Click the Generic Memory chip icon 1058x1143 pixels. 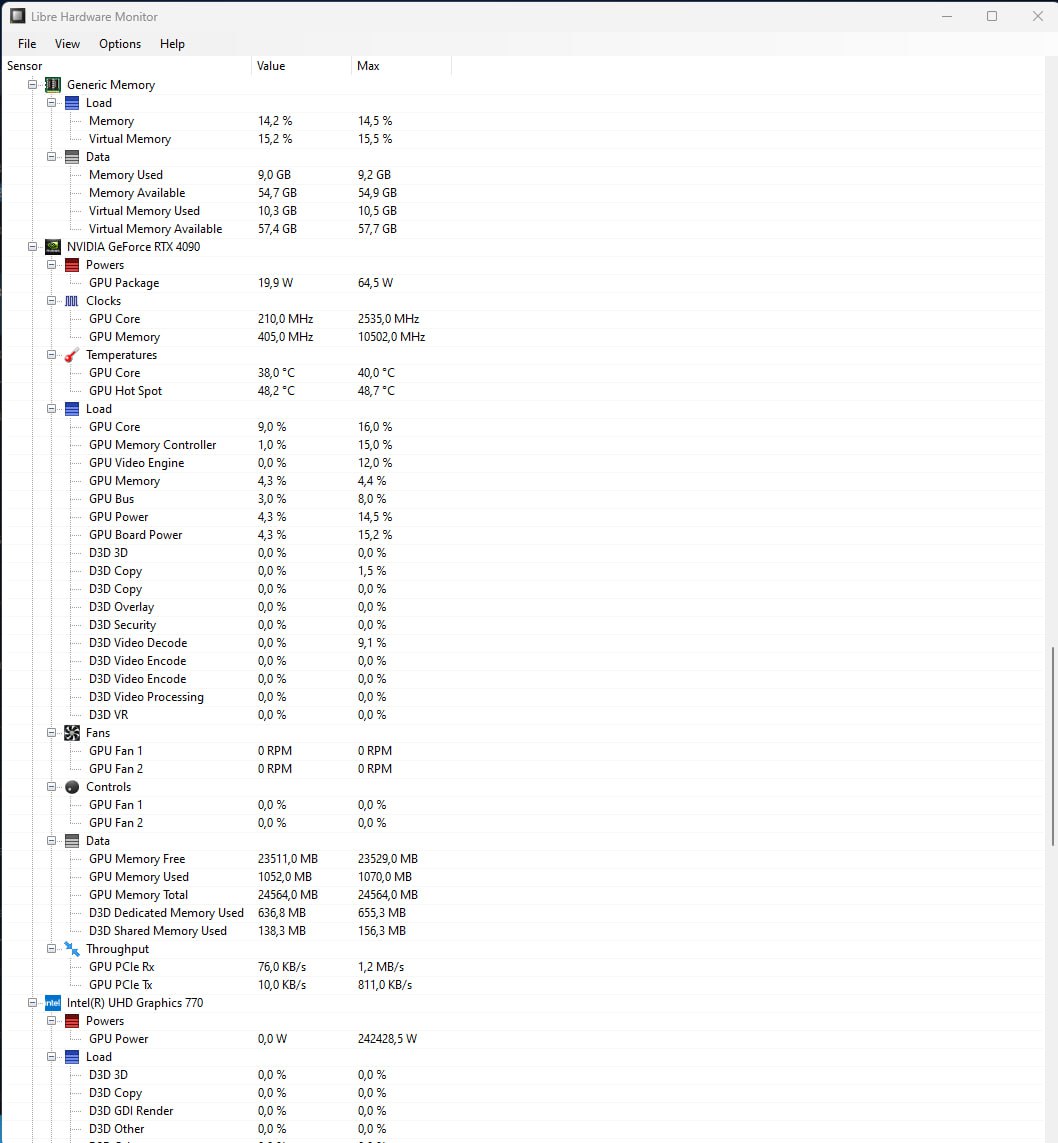pos(52,85)
